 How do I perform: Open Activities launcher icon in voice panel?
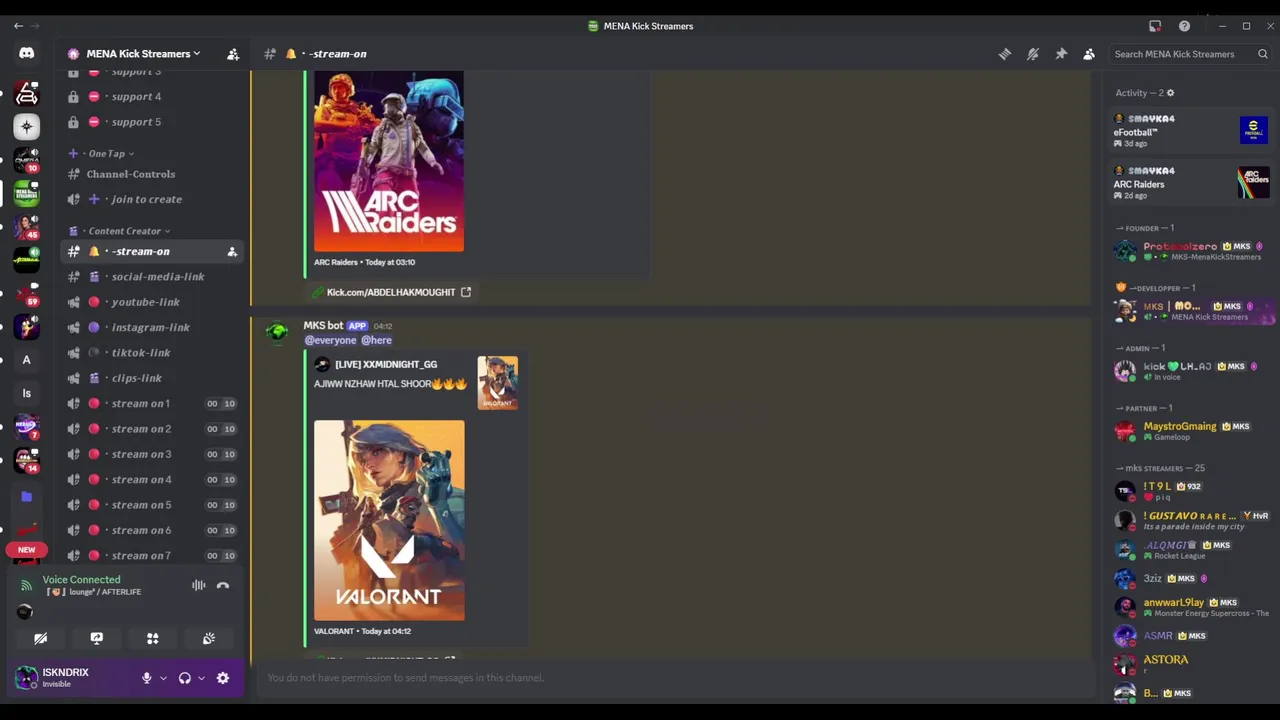153,638
